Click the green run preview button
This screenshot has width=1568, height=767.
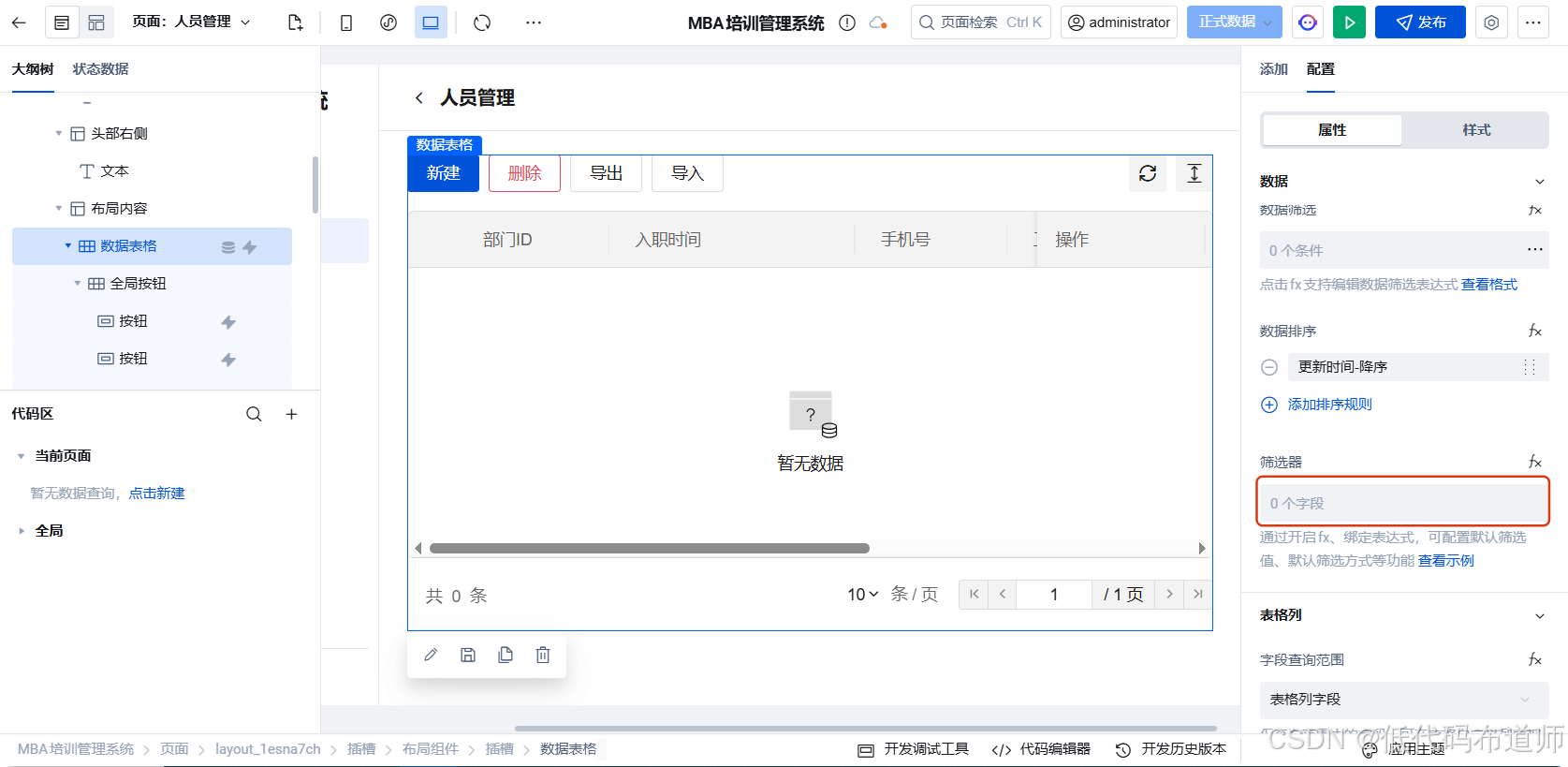[x=1349, y=22]
